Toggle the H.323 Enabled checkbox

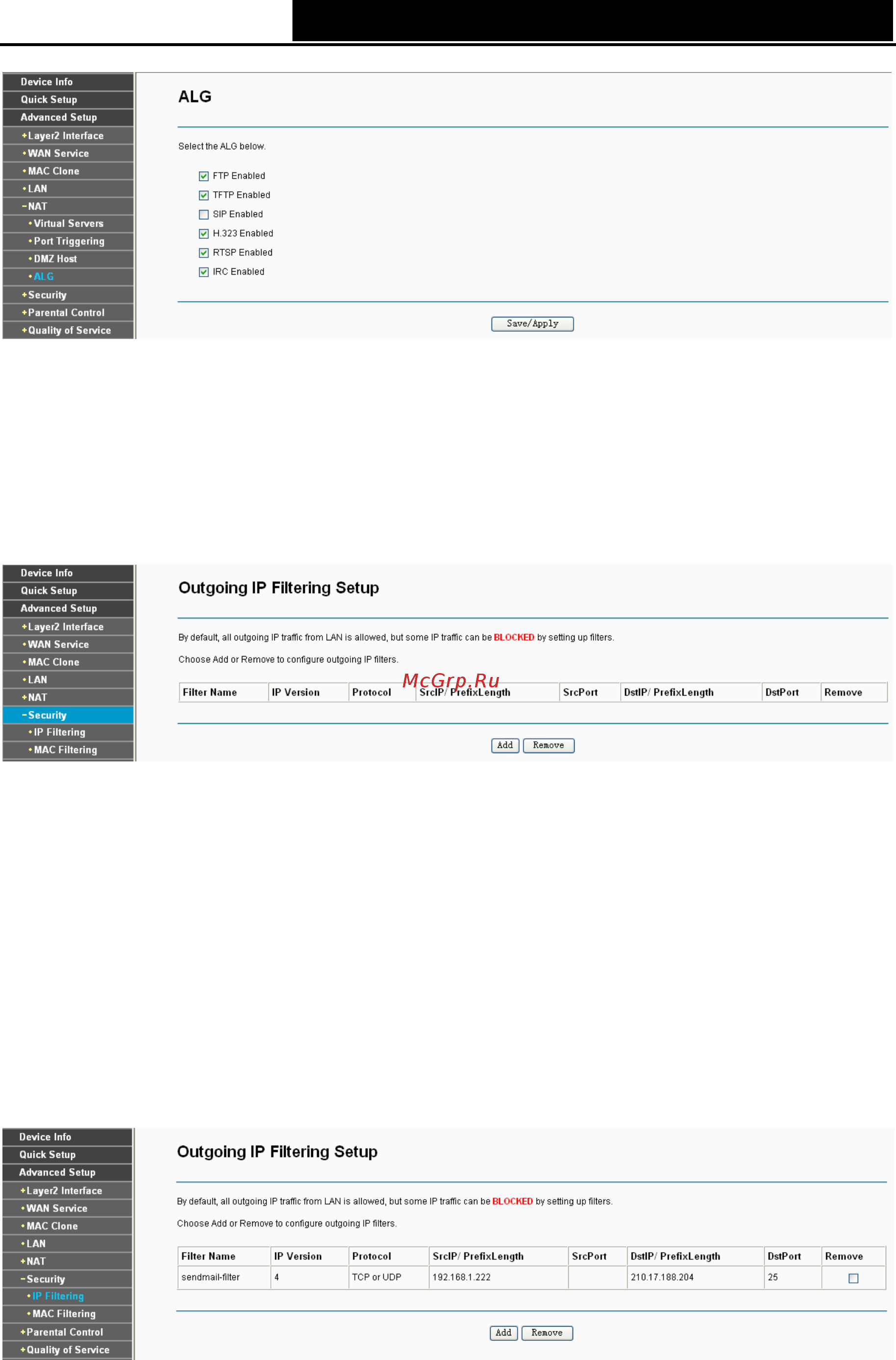click(204, 234)
